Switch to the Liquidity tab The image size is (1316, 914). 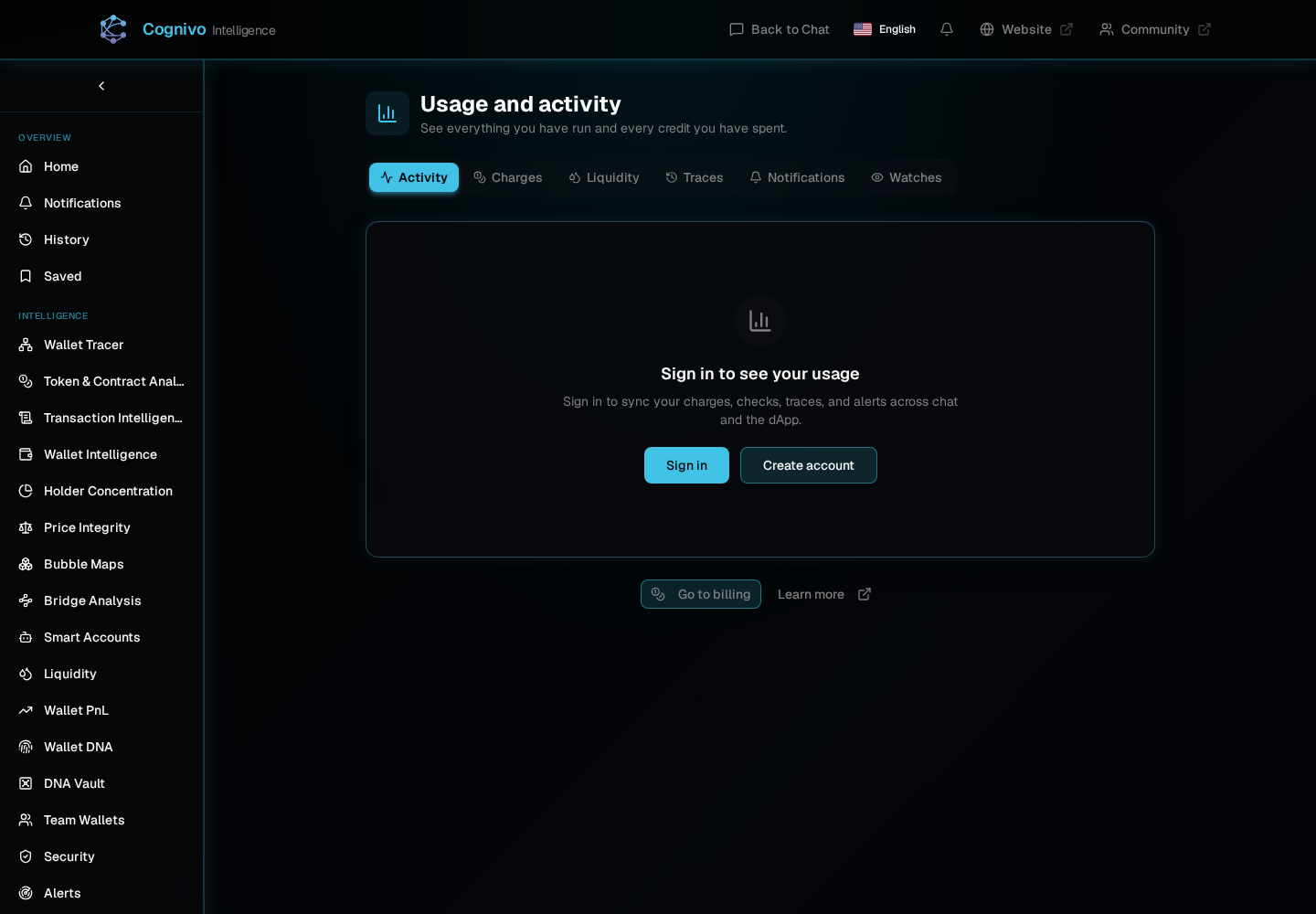tap(604, 177)
